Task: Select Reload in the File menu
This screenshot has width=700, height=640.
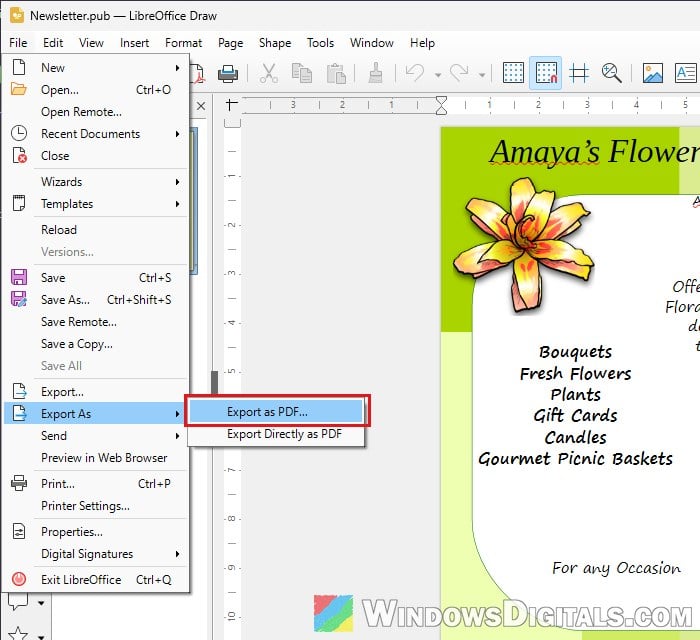Action: (96, 230)
